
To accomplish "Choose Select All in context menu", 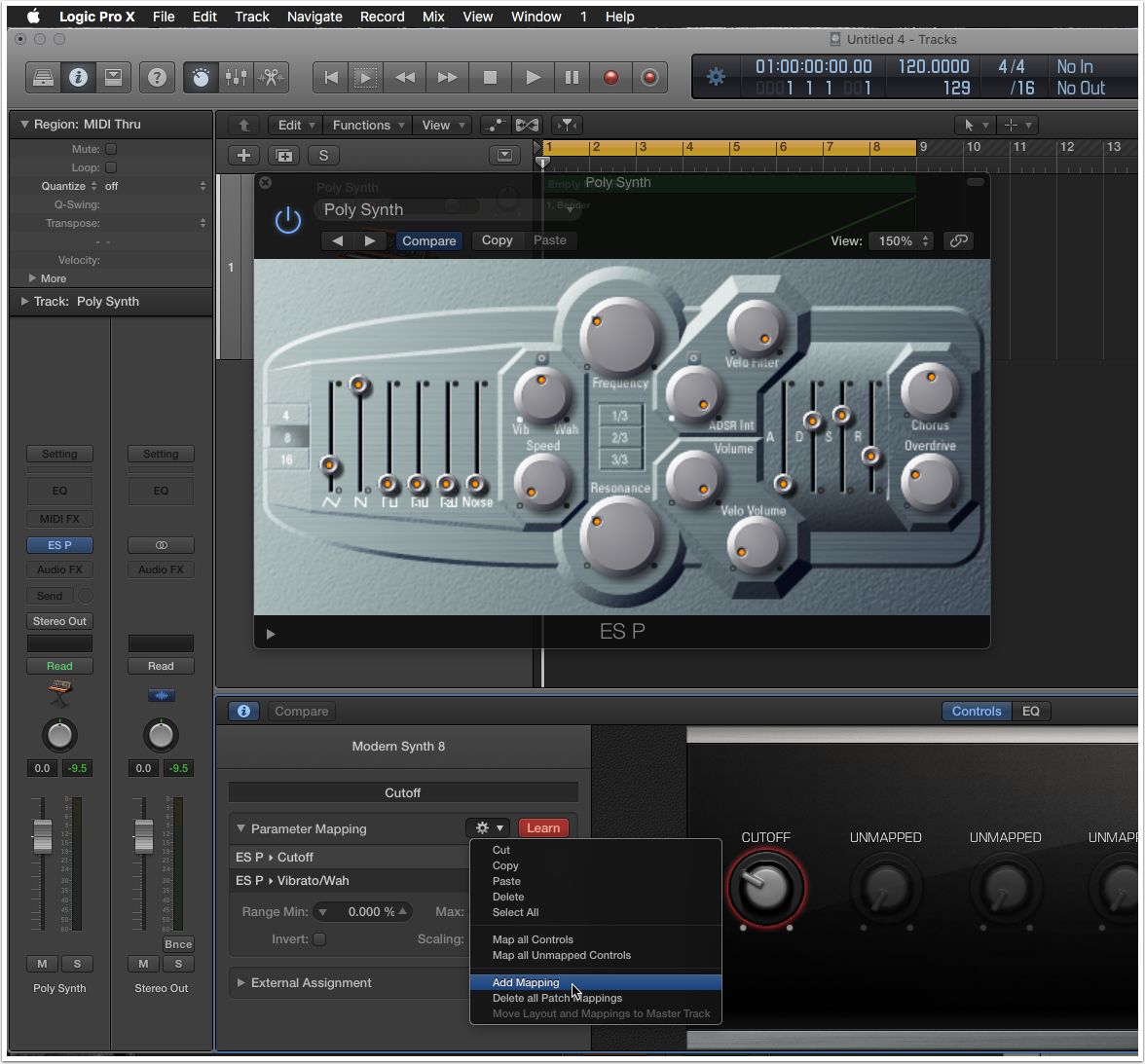I will click(x=596, y=912).
